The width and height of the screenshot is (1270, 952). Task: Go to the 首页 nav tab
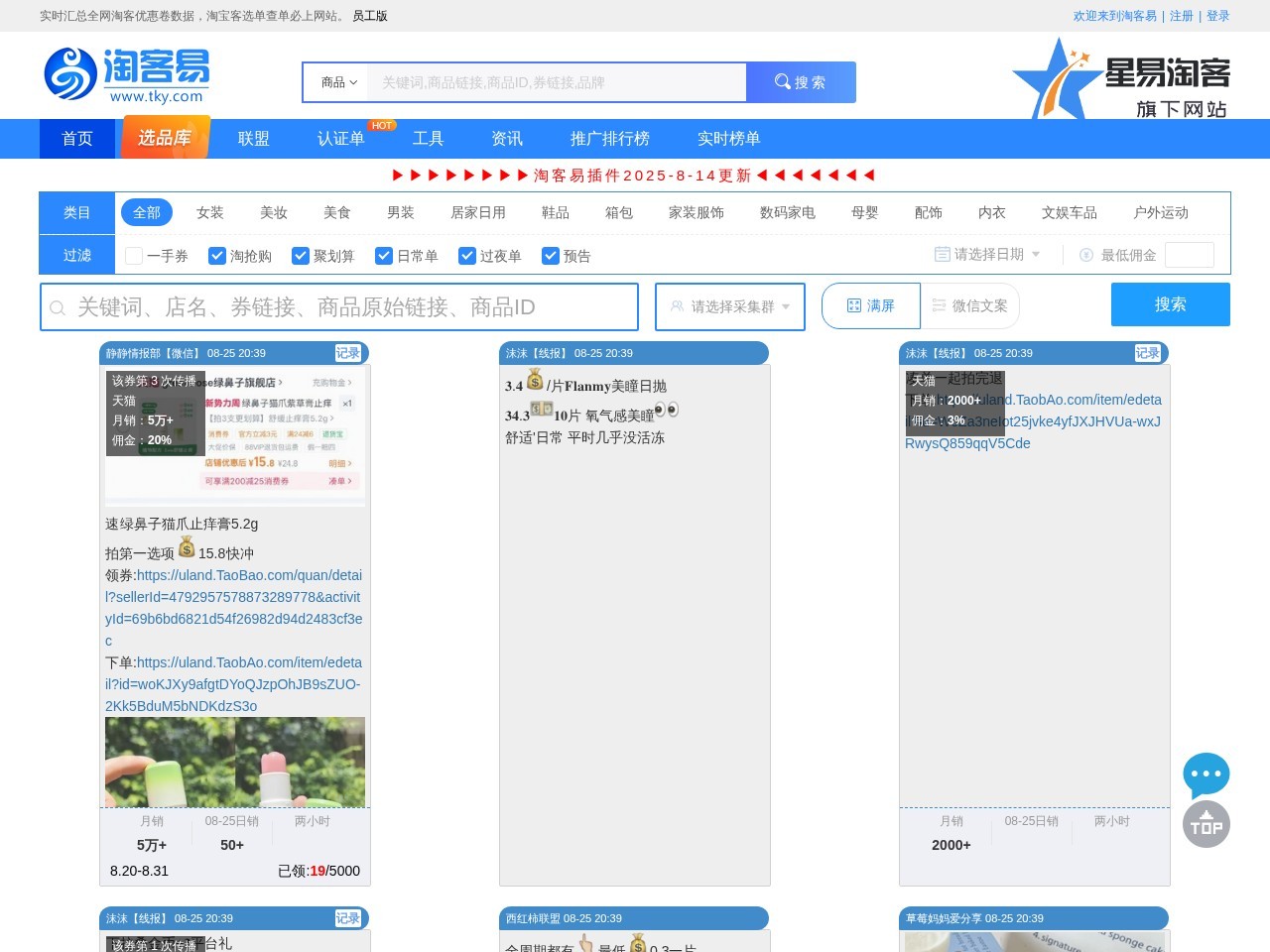coord(77,139)
